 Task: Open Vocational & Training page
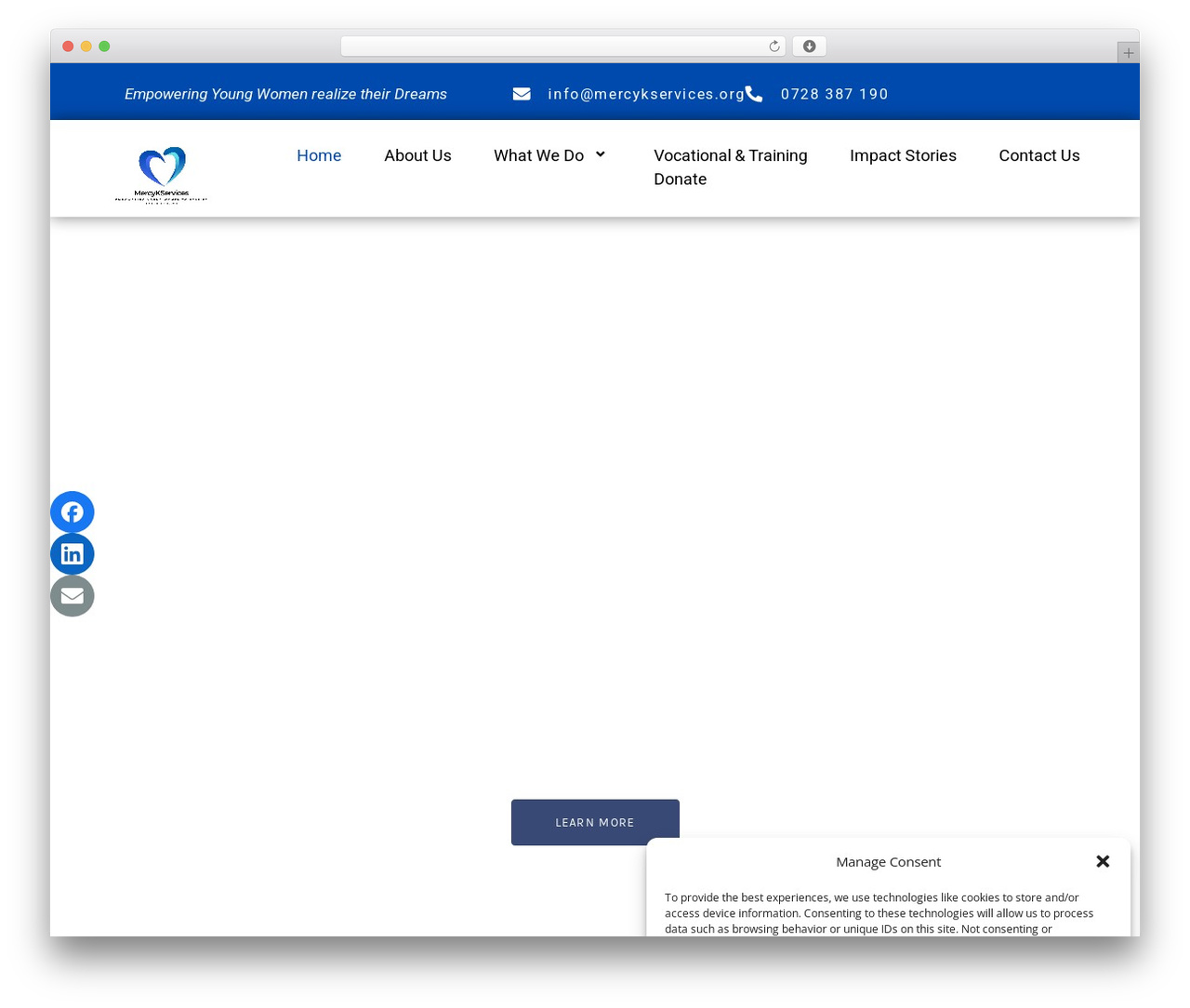pos(730,155)
